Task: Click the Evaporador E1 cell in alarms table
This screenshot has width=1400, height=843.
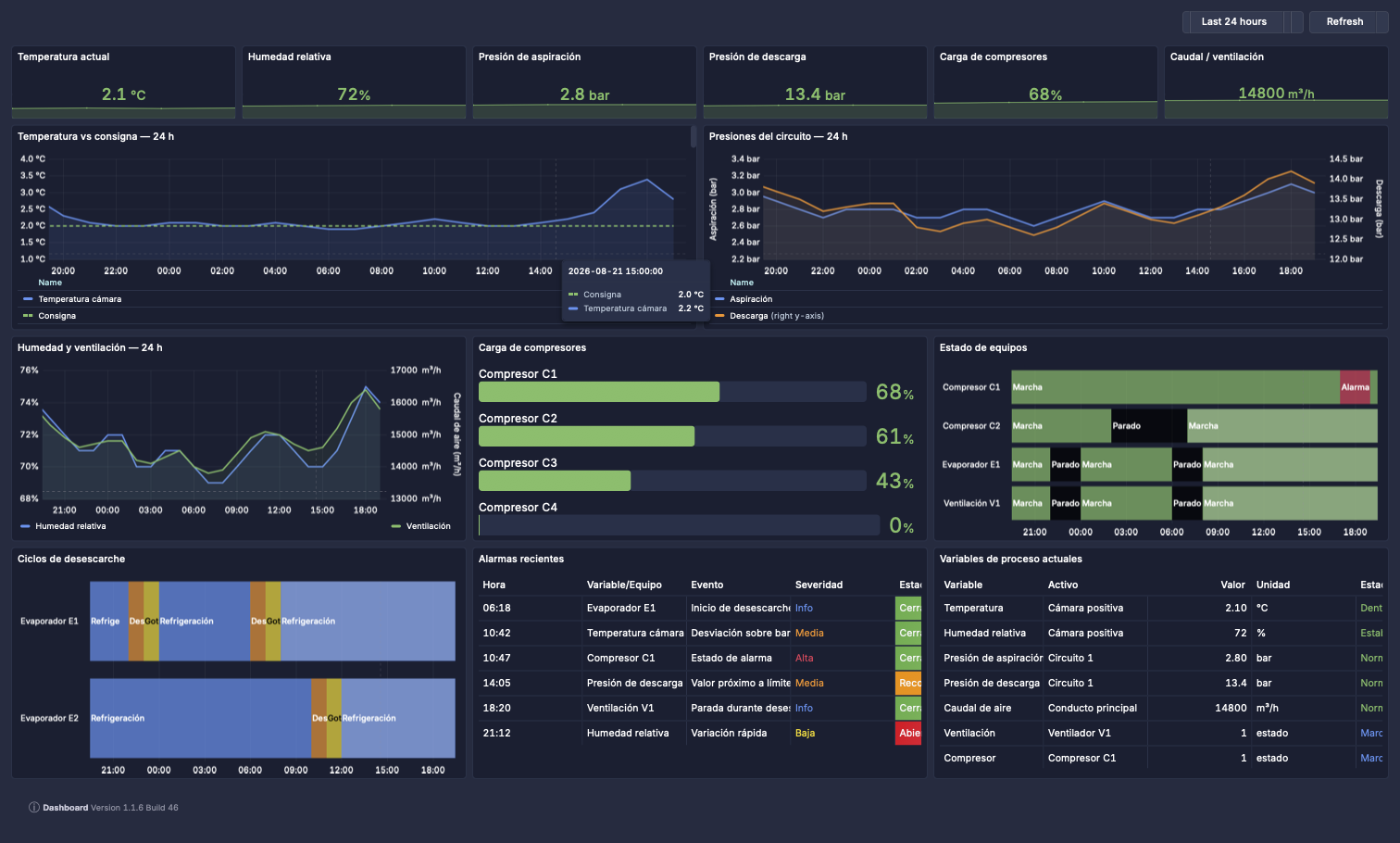Action: [x=621, y=608]
